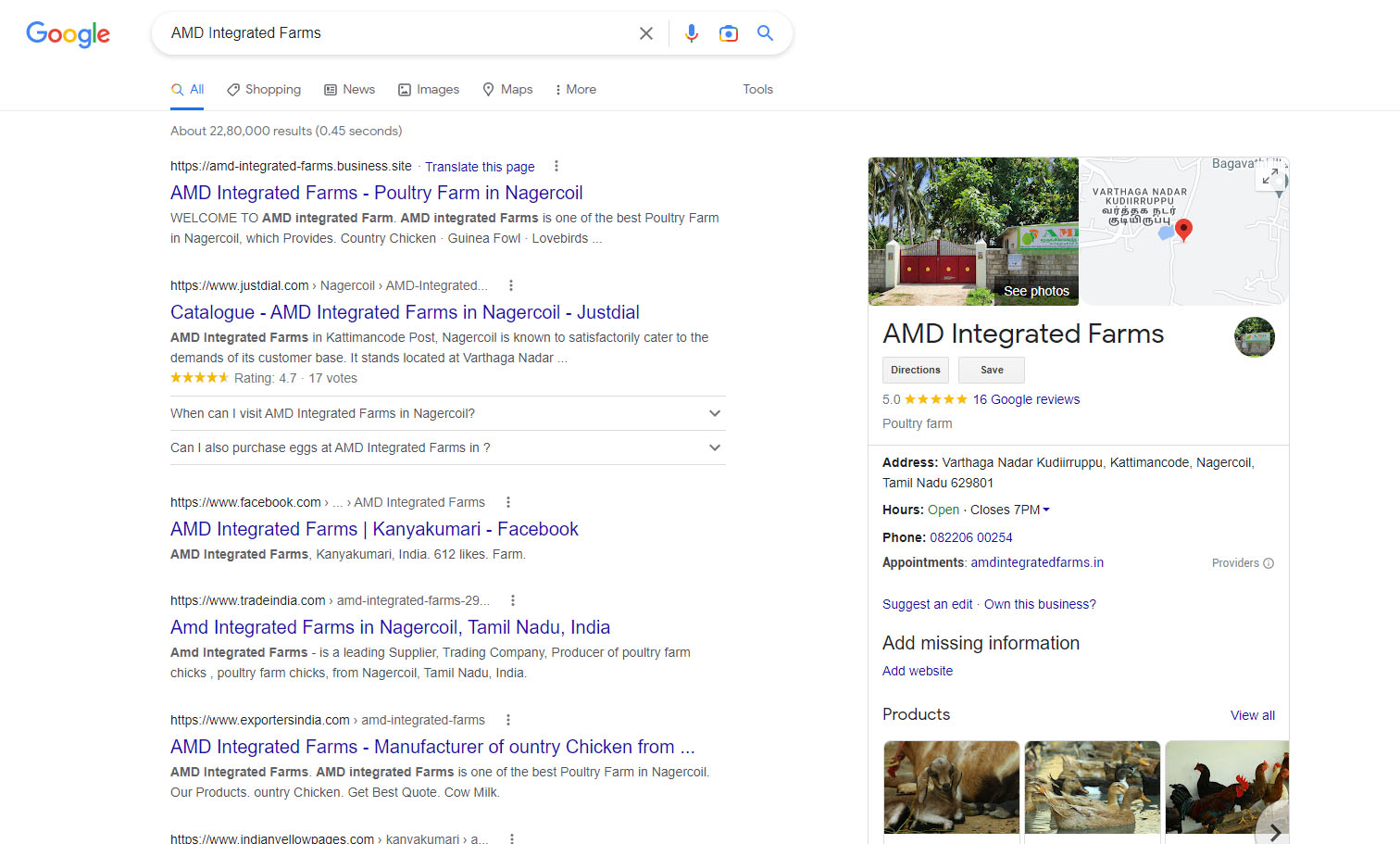1400x844 pixels.
Task: Open search by image camera icon
Action: (729, 33)
